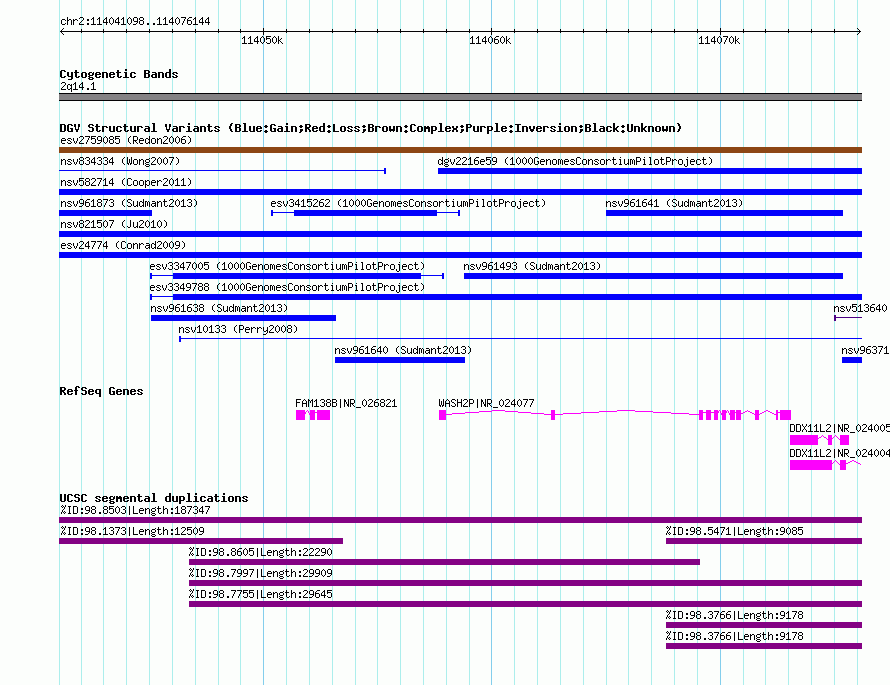Open the UCSC segmental duplications track title
This screenshot has height=685, width=890.
pyautogui.click(x=154, y=498)
